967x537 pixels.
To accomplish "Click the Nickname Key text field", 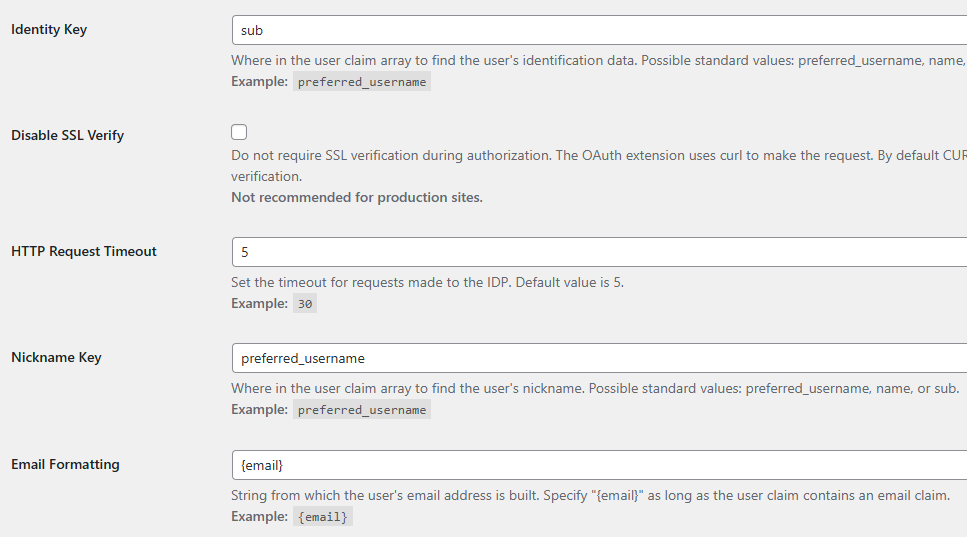I will pyautogui.click(x=598, y=358).
